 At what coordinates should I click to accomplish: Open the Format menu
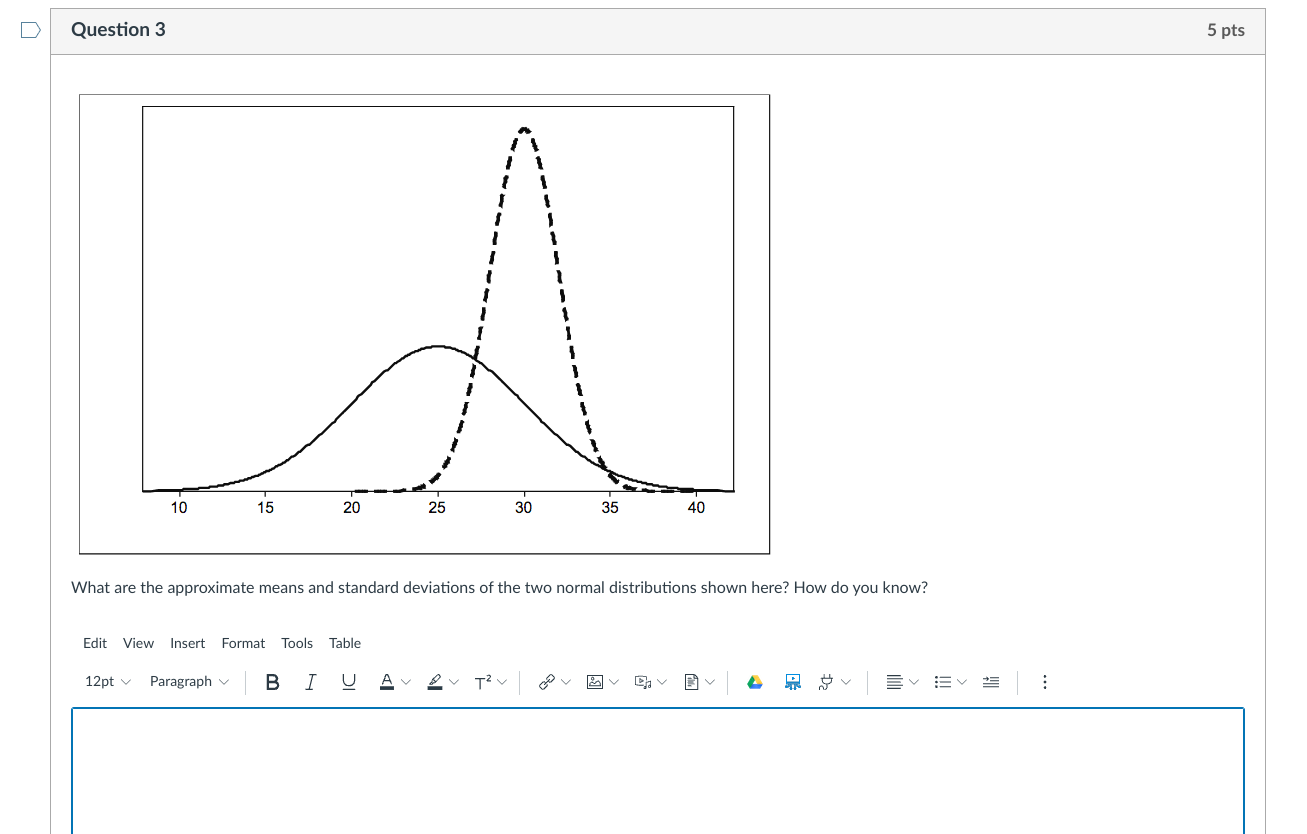pos(243,643)
